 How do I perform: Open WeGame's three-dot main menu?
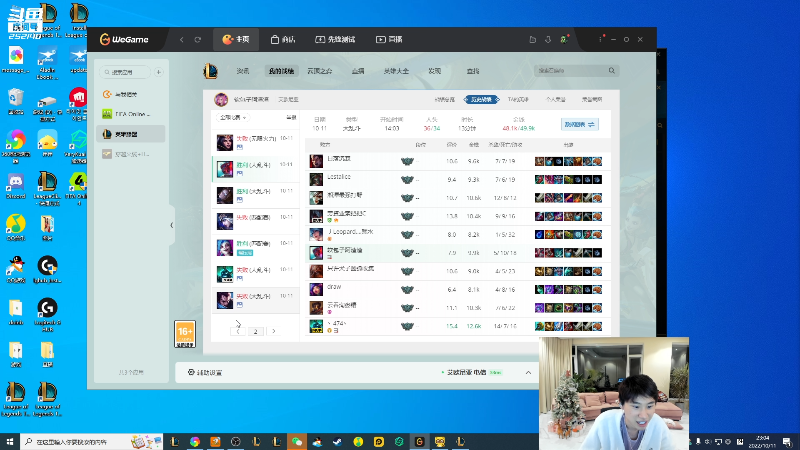(601, 39)
